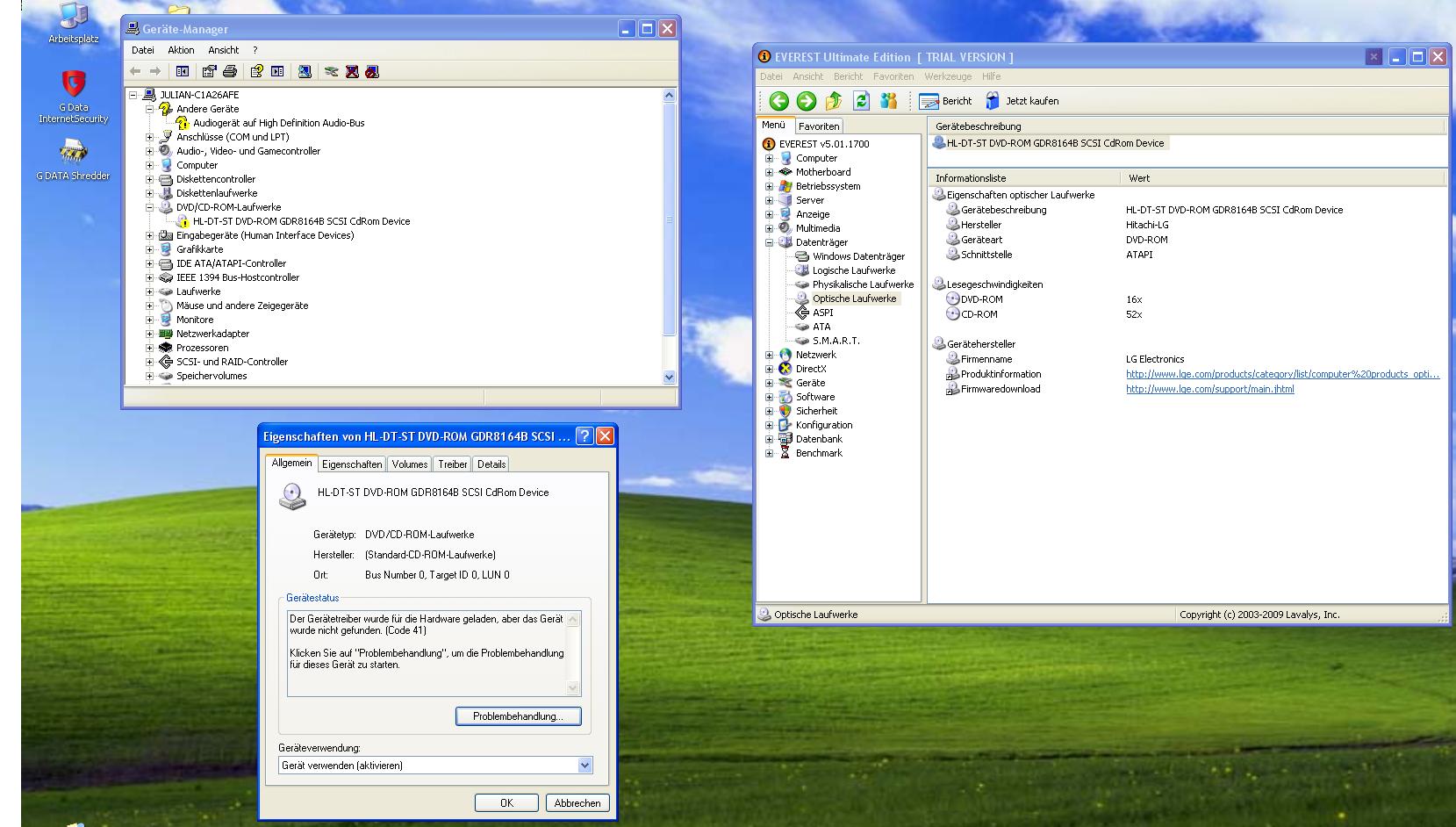Select the SCSI- und RAID-Controller node
This screenshot has height=827, width=1456.
[x=232, y=362]
